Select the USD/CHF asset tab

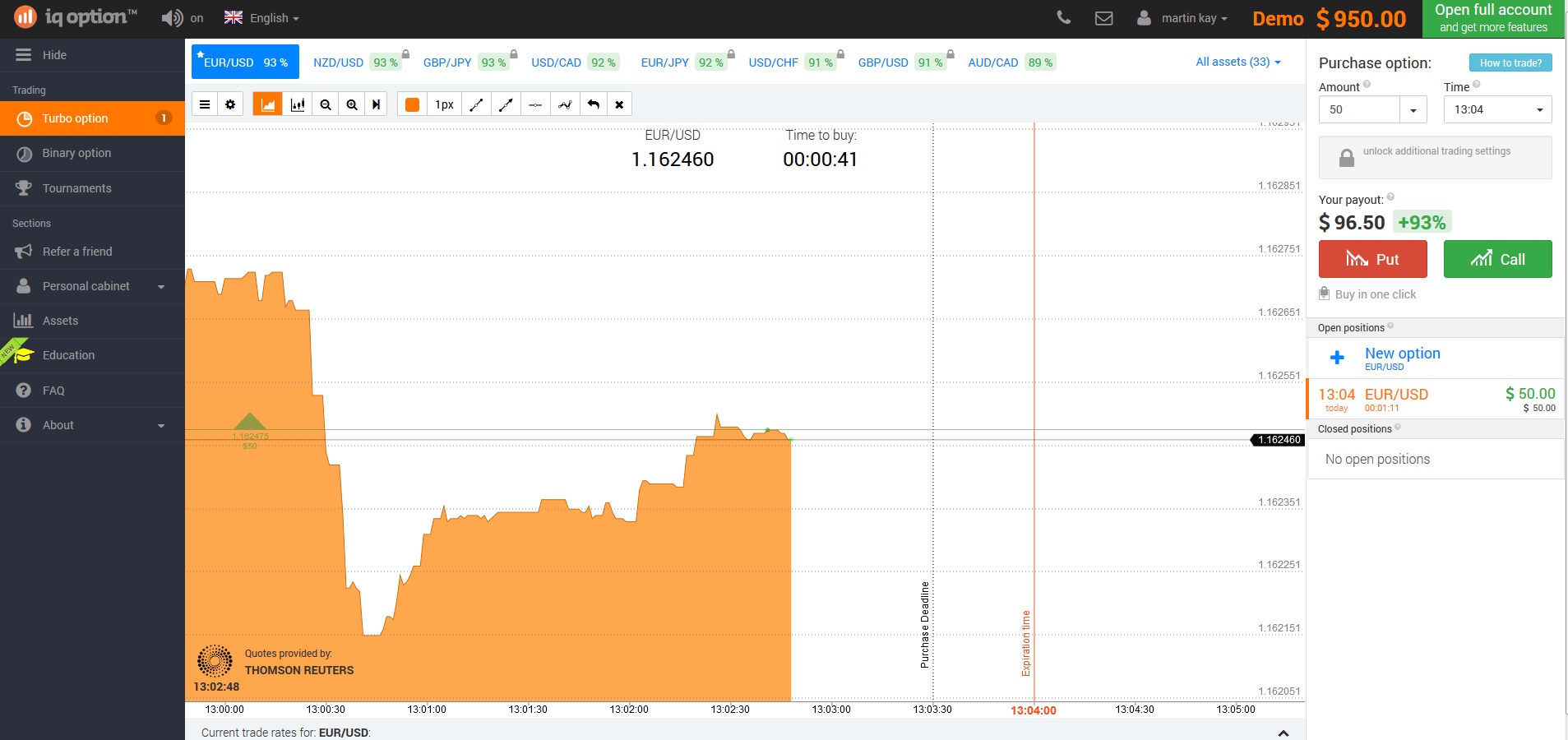tap(794, 62)
